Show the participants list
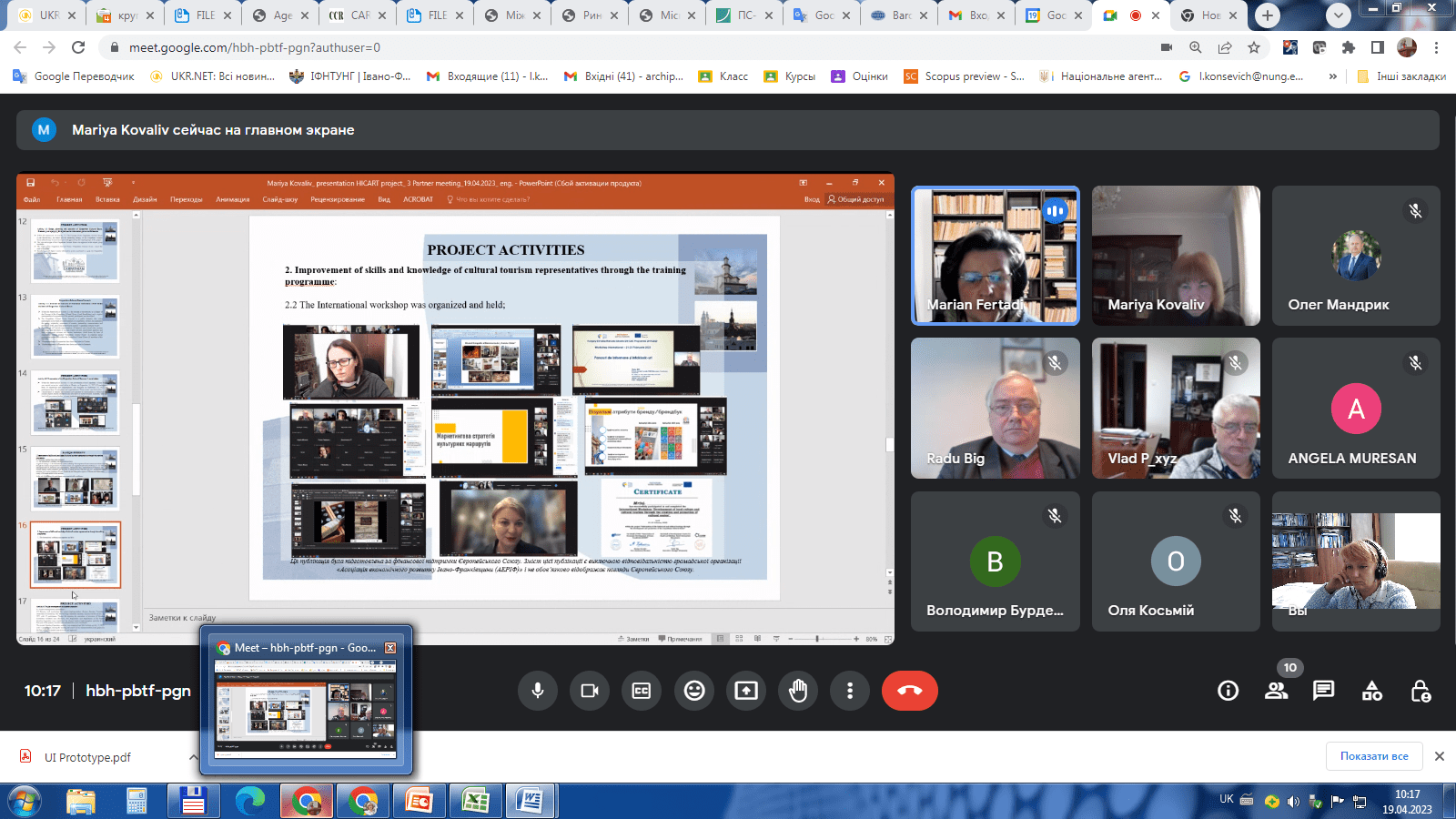The image size is (1456, 819). pyautogui.click(x=1276, y=691)
